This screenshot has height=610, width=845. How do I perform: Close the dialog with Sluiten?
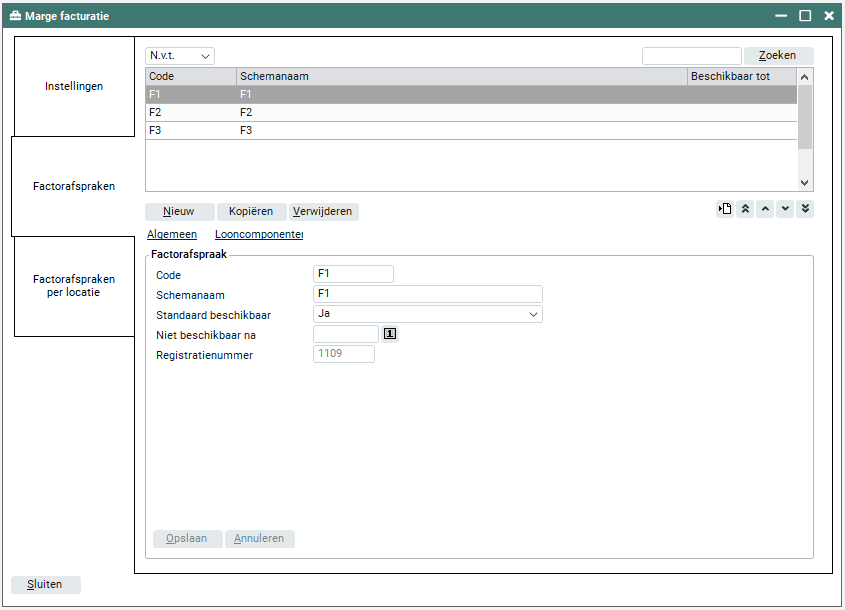[x=46, y=585]
